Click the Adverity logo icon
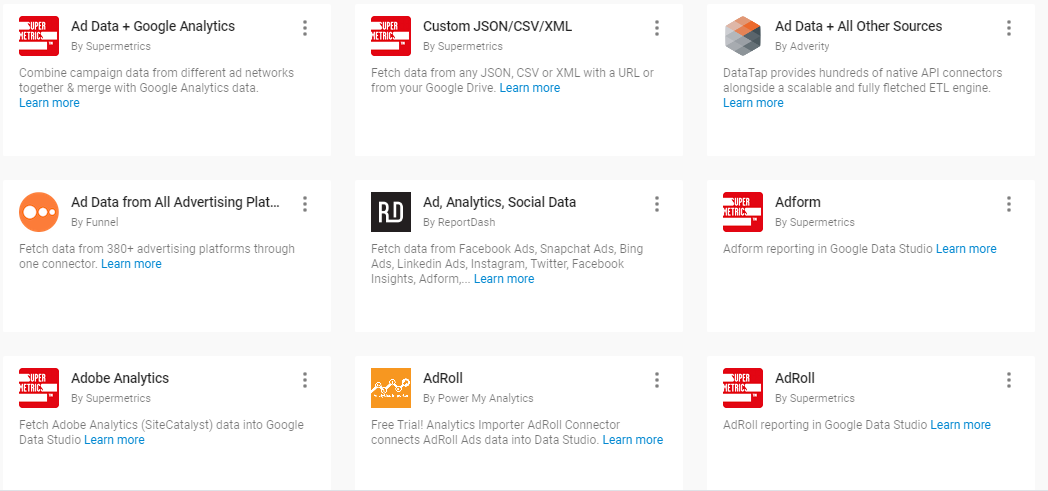 [743, 36]
